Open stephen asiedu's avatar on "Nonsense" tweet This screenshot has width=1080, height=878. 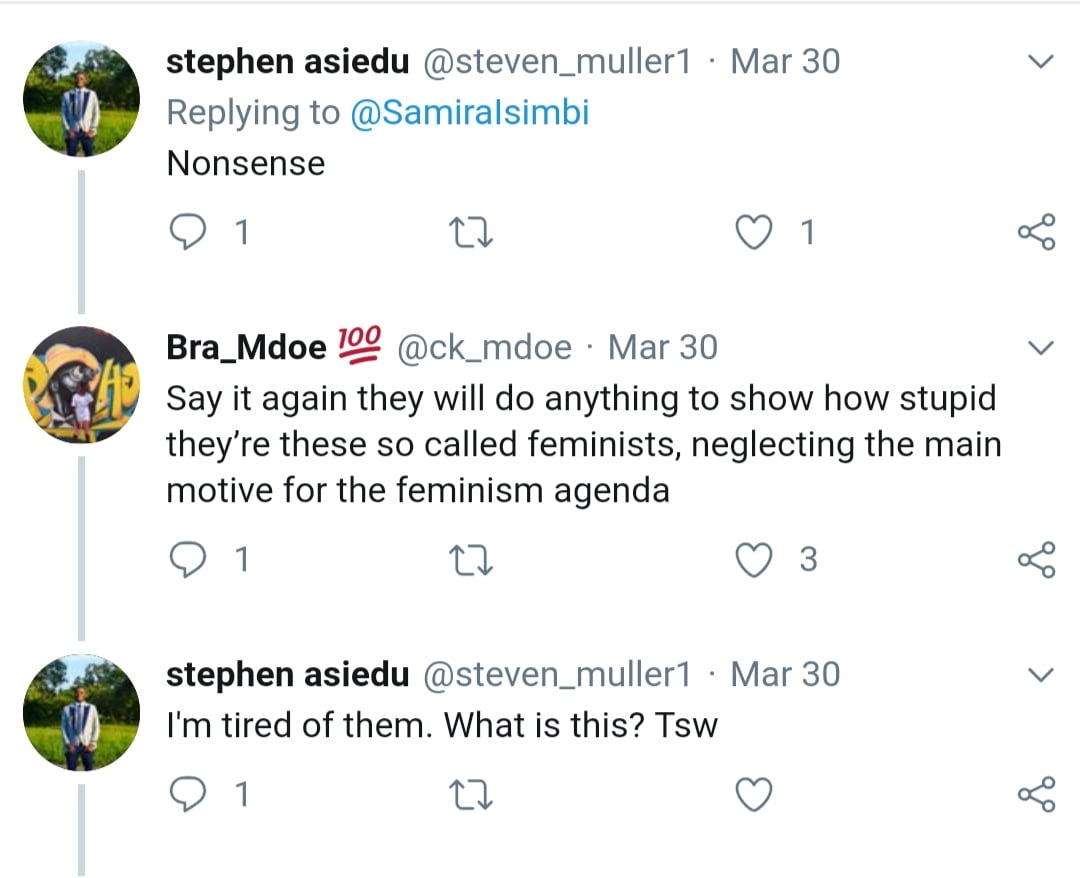tap(81, 100)
